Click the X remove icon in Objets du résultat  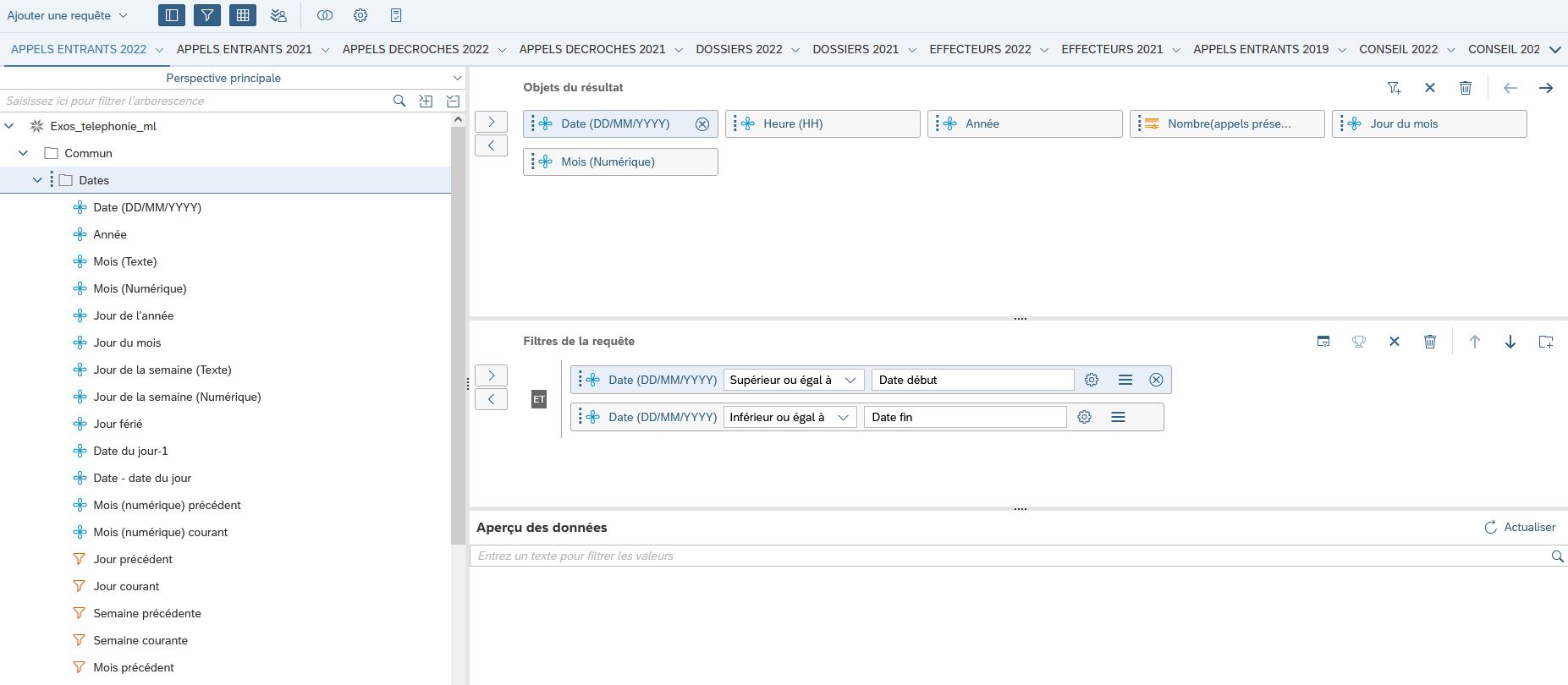click(x=1430, y=88)
